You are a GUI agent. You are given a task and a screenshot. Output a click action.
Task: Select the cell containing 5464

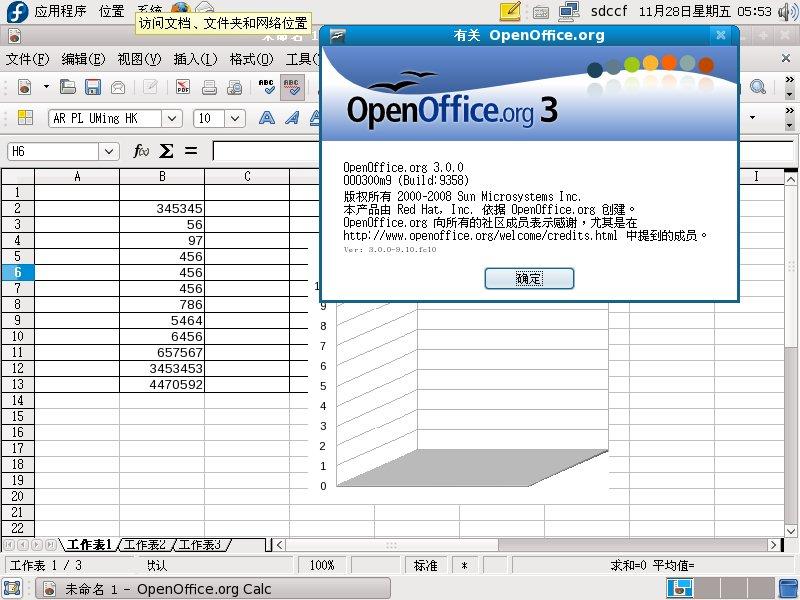(162, 320)
